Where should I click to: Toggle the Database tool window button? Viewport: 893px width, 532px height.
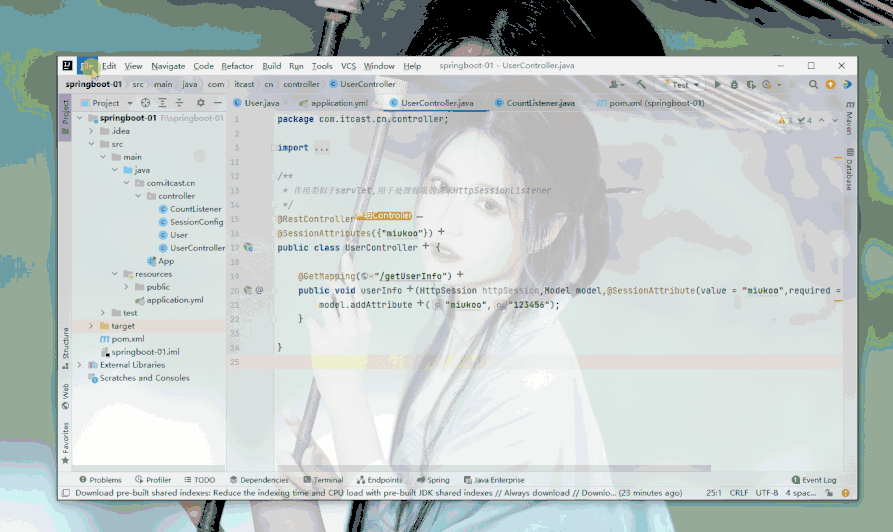pyautogui.click(x=849, y=170)
